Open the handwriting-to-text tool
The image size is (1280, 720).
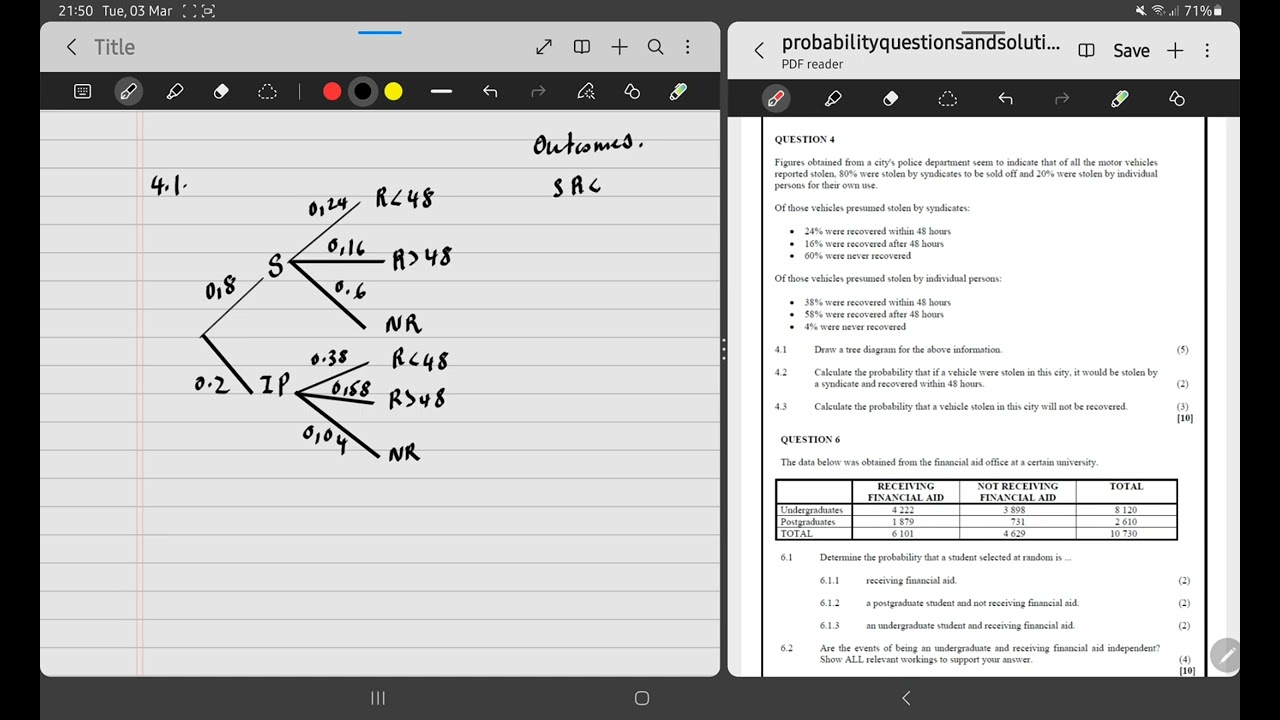click(x=586, y=92)
